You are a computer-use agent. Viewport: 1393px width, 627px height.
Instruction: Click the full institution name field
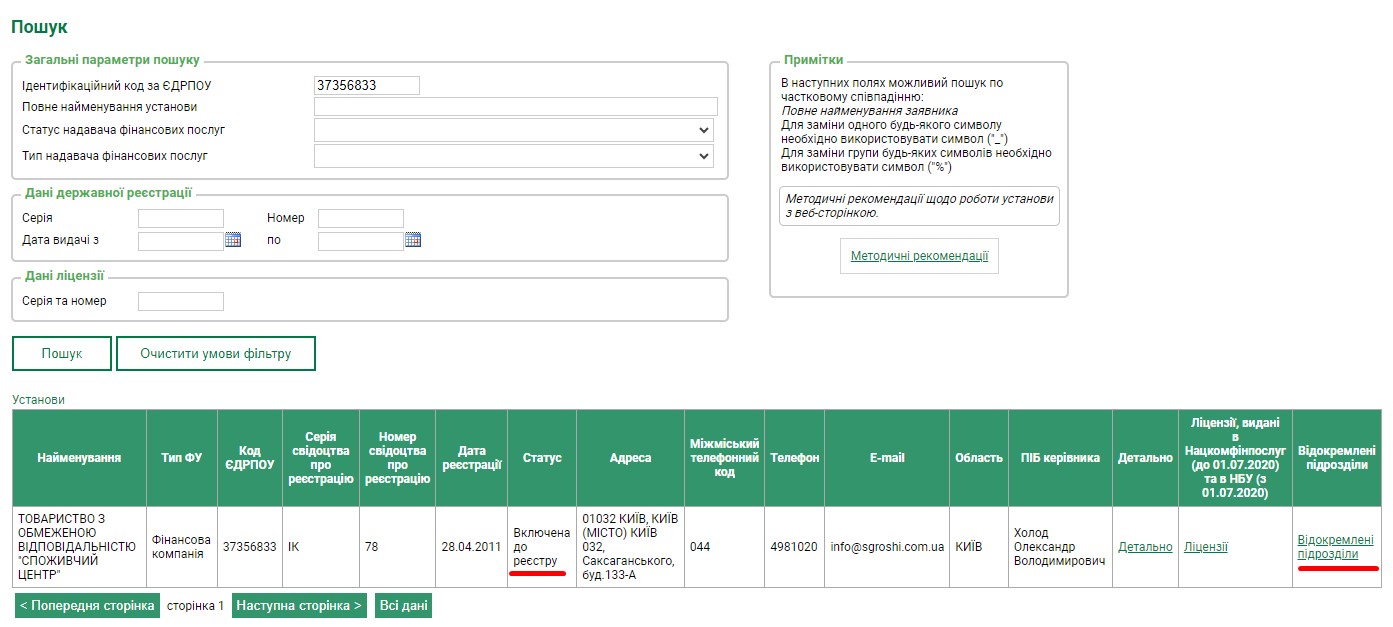515,107
